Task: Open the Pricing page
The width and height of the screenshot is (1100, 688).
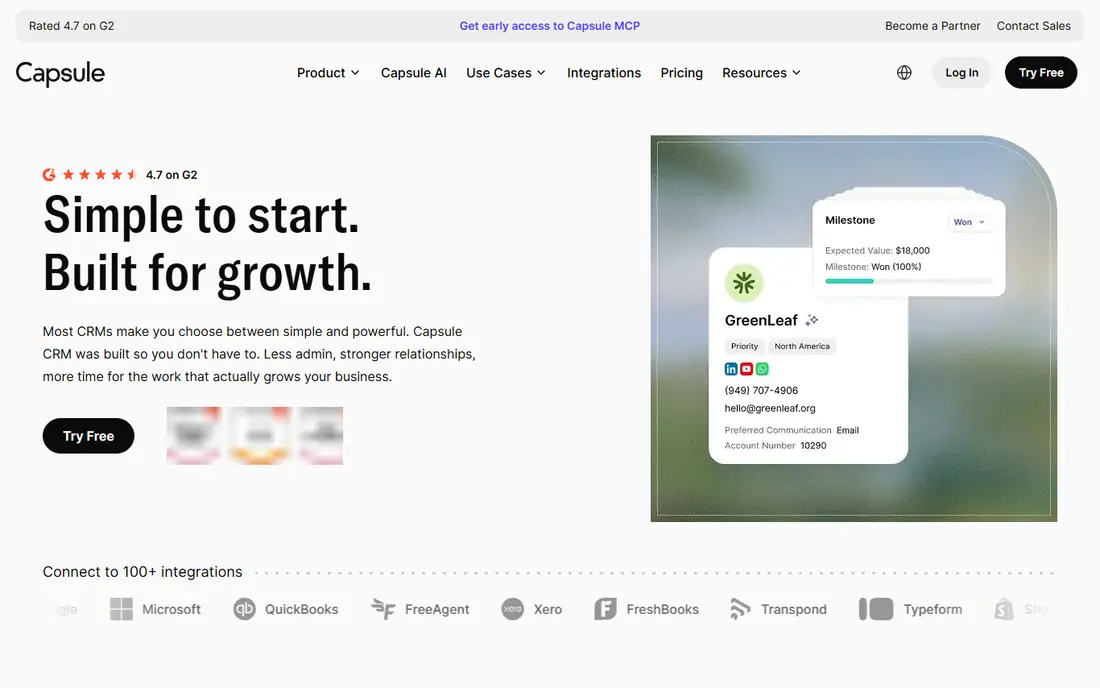Action: pos(681,73)
